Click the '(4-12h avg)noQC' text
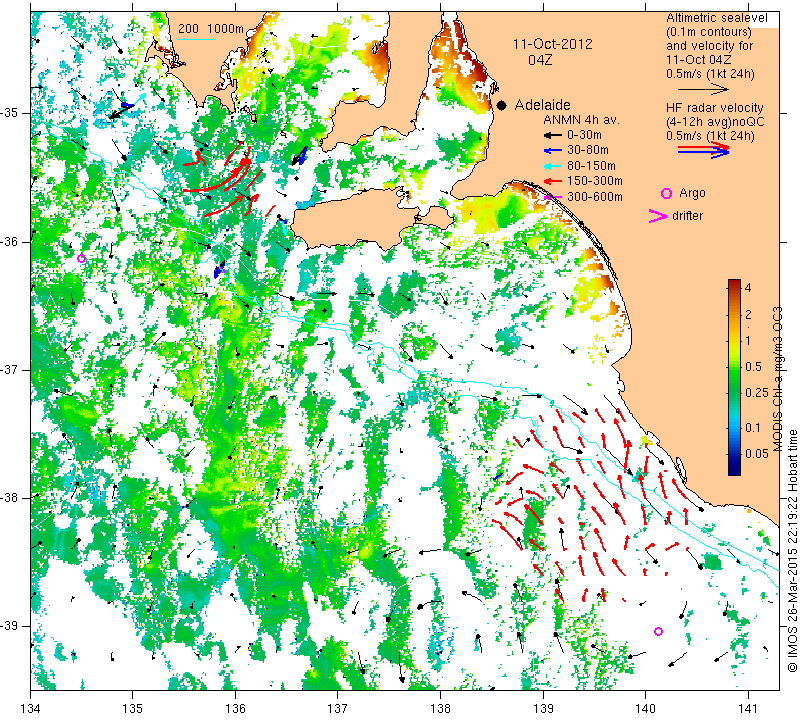 [x=715, y=122]
